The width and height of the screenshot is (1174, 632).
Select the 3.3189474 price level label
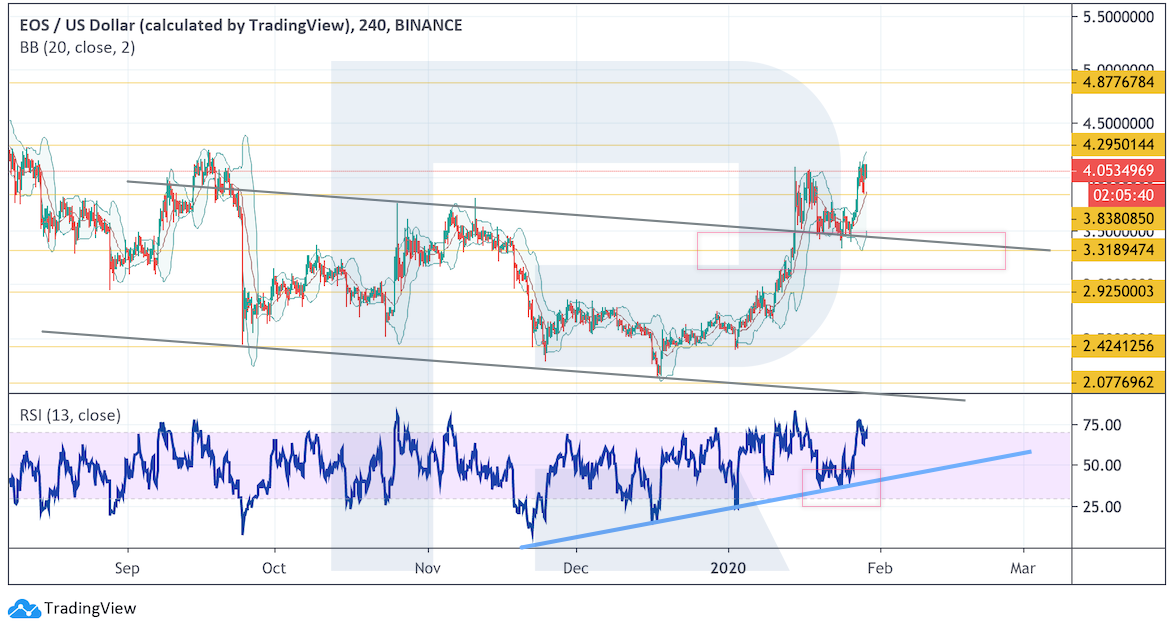tap(1118, 249)
